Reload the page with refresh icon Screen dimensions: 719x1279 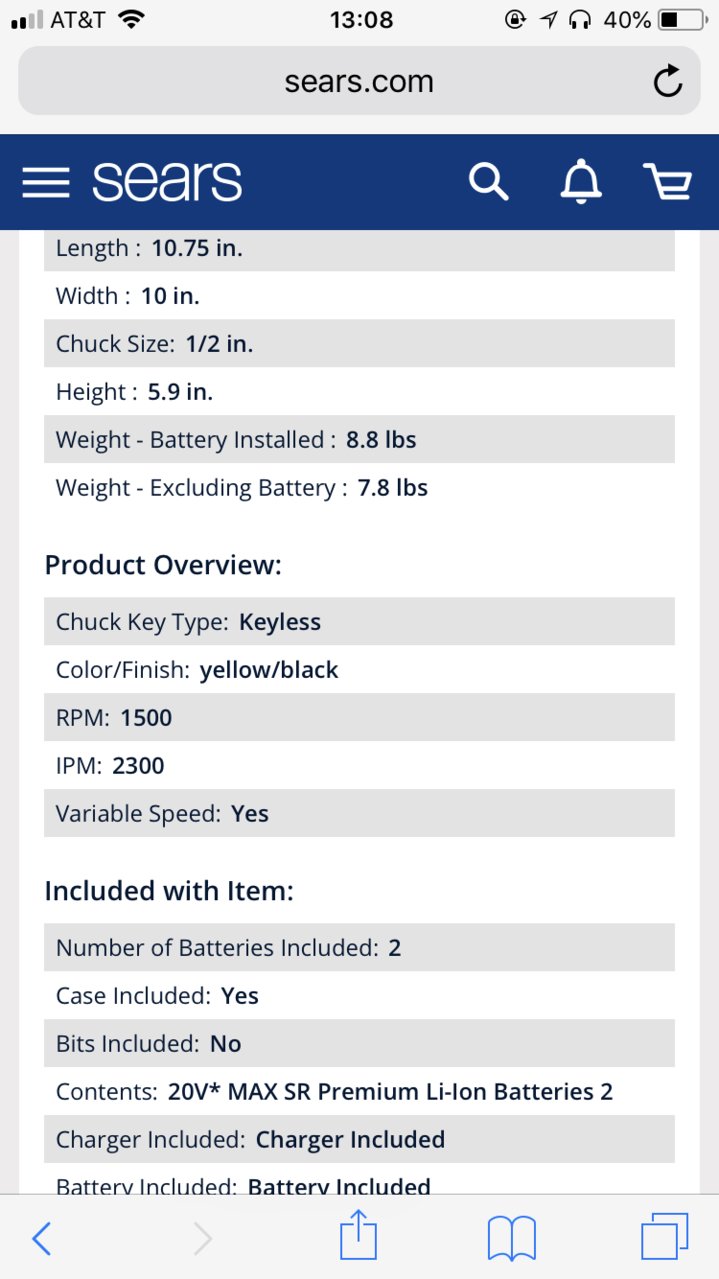pos(668,82)
